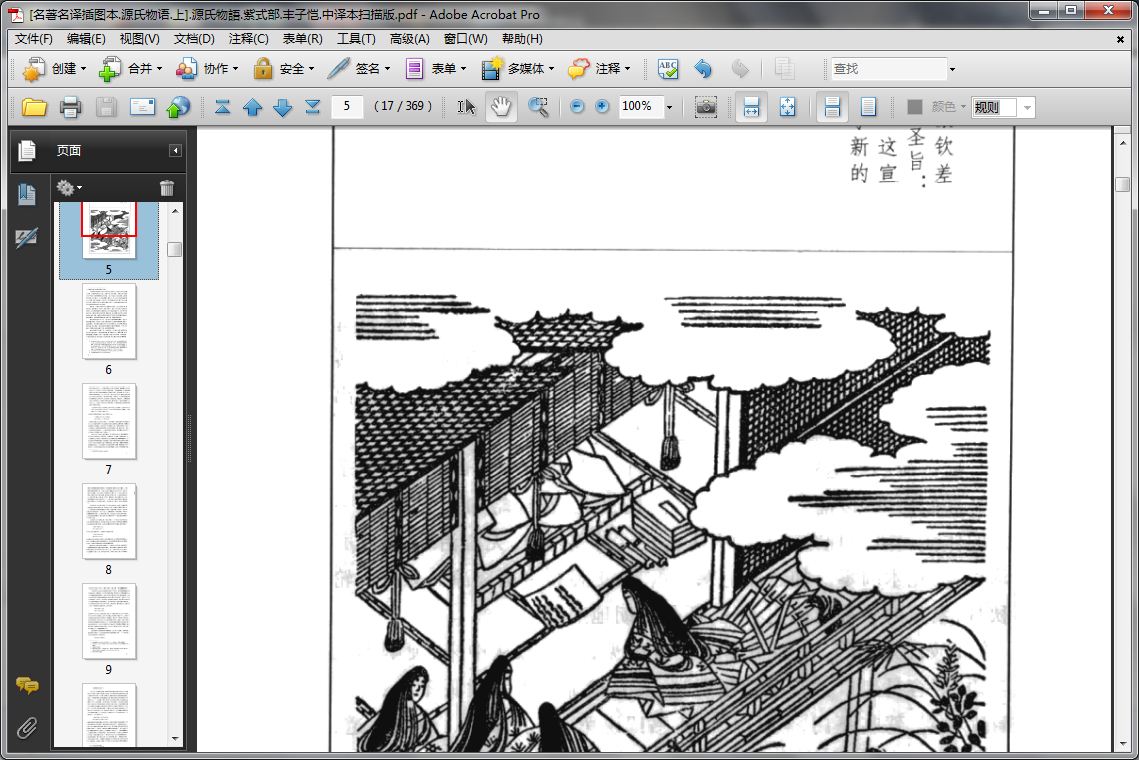Open the 协作 dropdown
1139x760 pixels.
(x=206, y=69)
